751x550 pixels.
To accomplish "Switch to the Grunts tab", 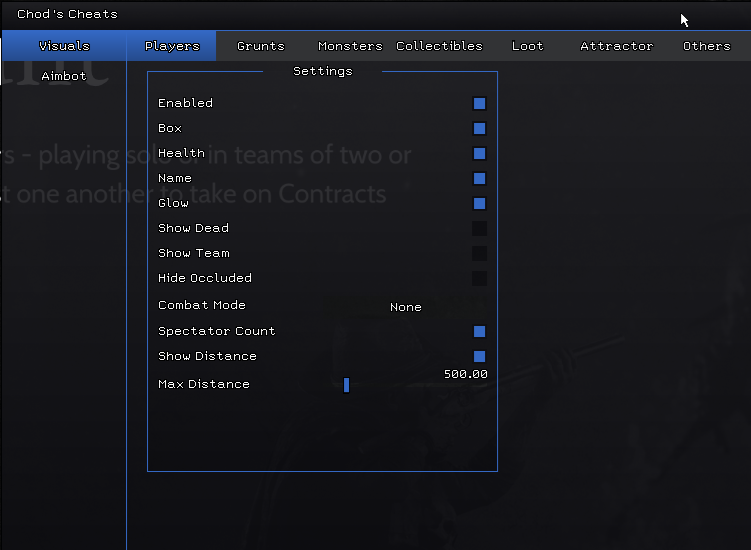I will (x=261, y=46).
